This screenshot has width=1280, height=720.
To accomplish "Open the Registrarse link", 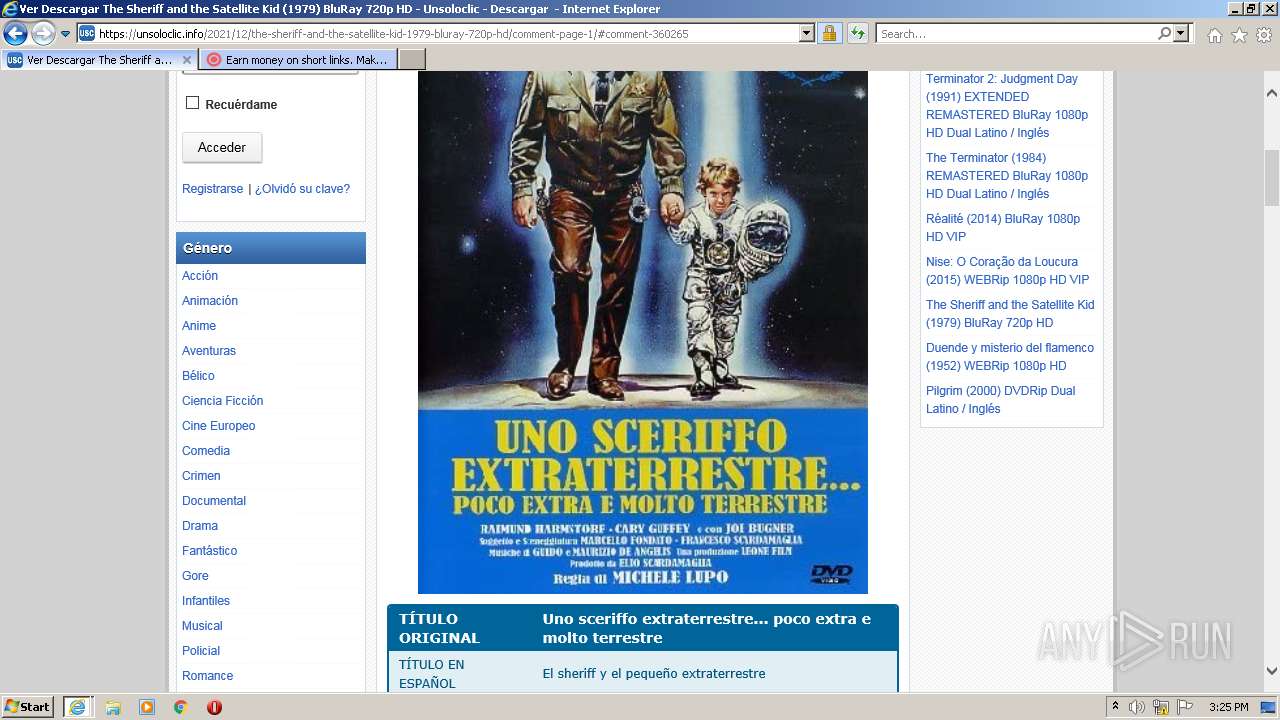I will [212, 189].
